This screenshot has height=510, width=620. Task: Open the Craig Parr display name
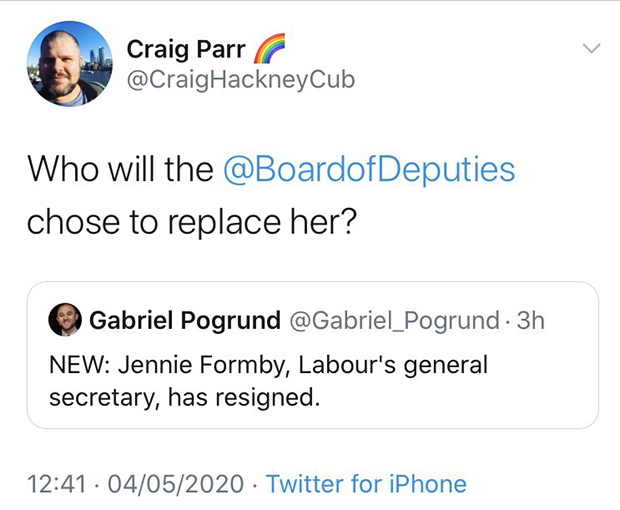185,50
